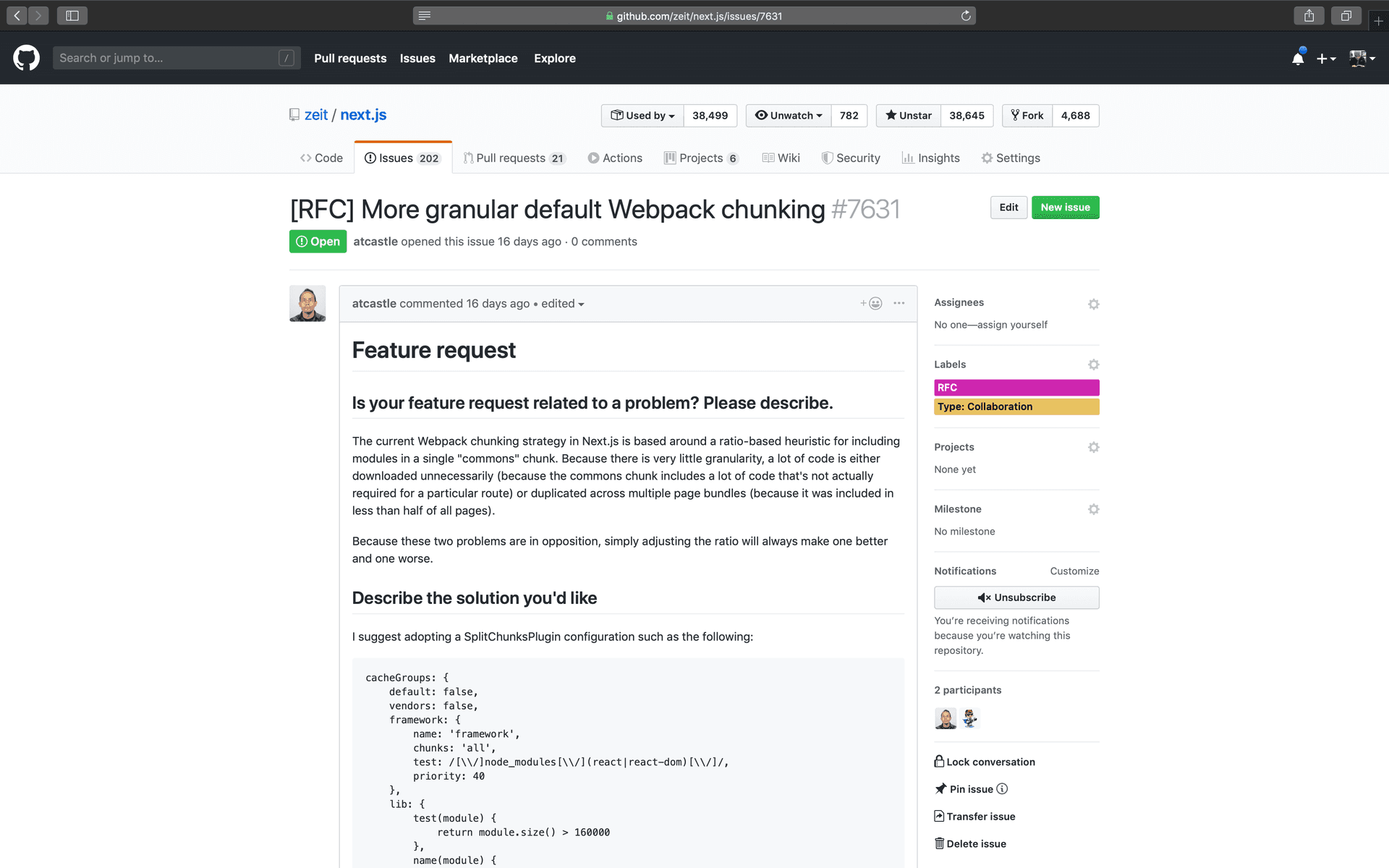The width and height of the screenshot is (1389, 868).
Task: Open the zeit owner link
Action: 316,114
